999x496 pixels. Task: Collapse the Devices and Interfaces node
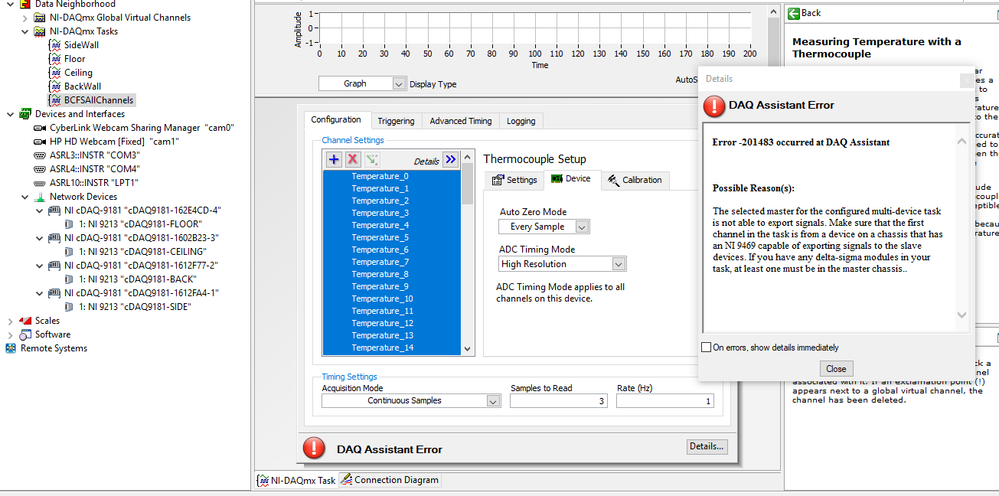tap(10, 114)
